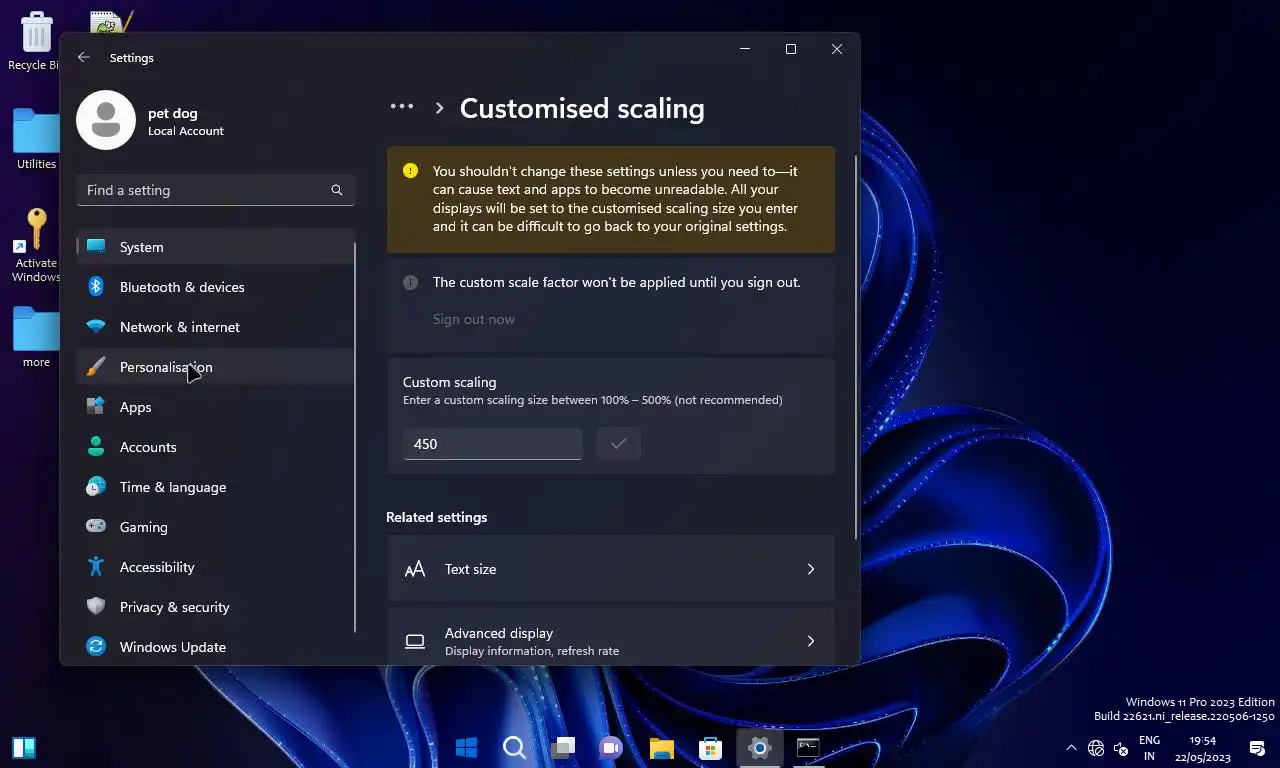Open the clock and date flyout
This screenshot has width=1280, height=768.
pyautogui.click(x=1203, y=748)
